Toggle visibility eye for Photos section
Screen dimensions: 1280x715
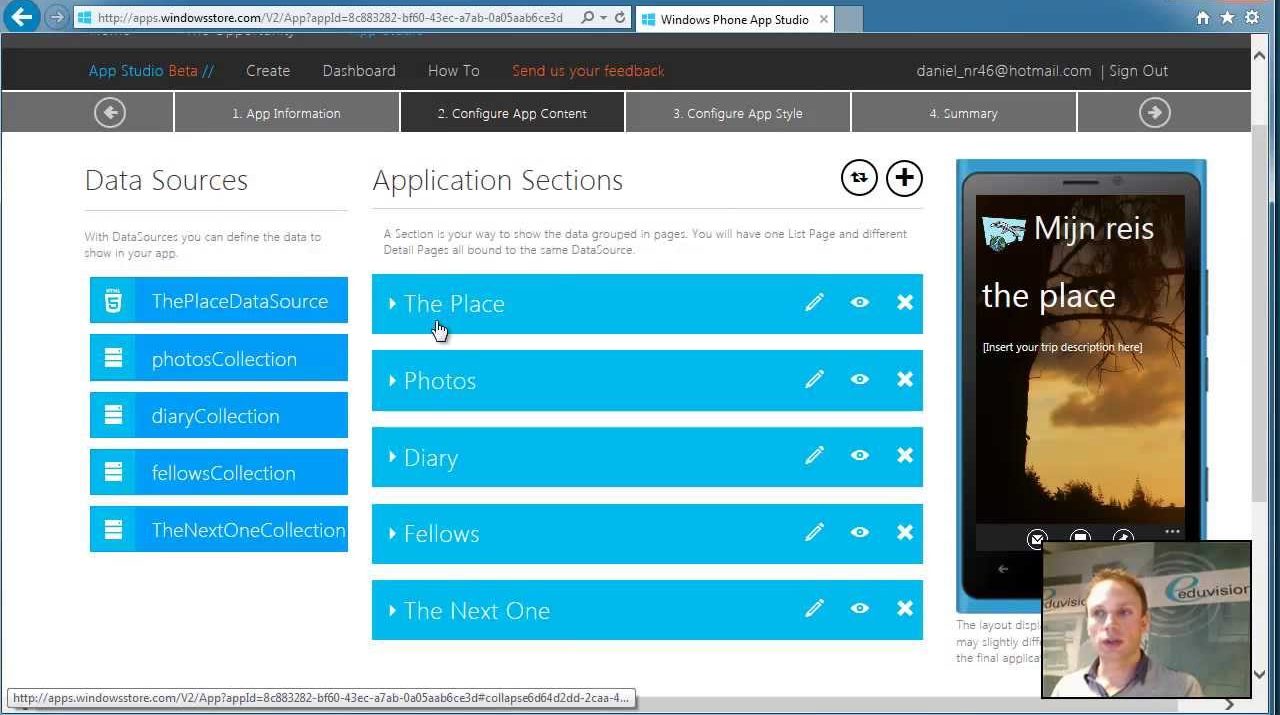click(x=859, y=379)
